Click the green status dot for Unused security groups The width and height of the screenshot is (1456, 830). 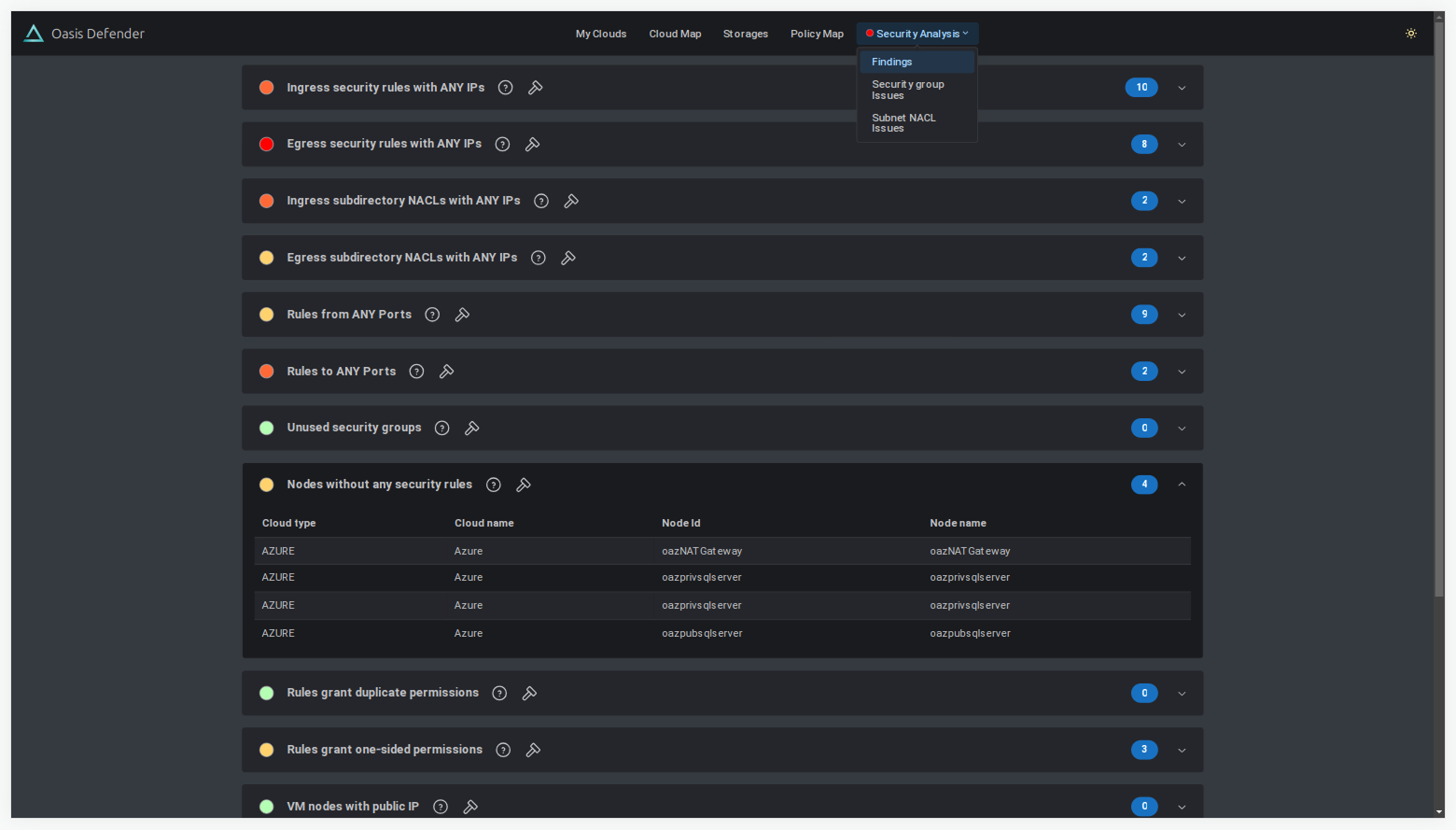point(267,428)
